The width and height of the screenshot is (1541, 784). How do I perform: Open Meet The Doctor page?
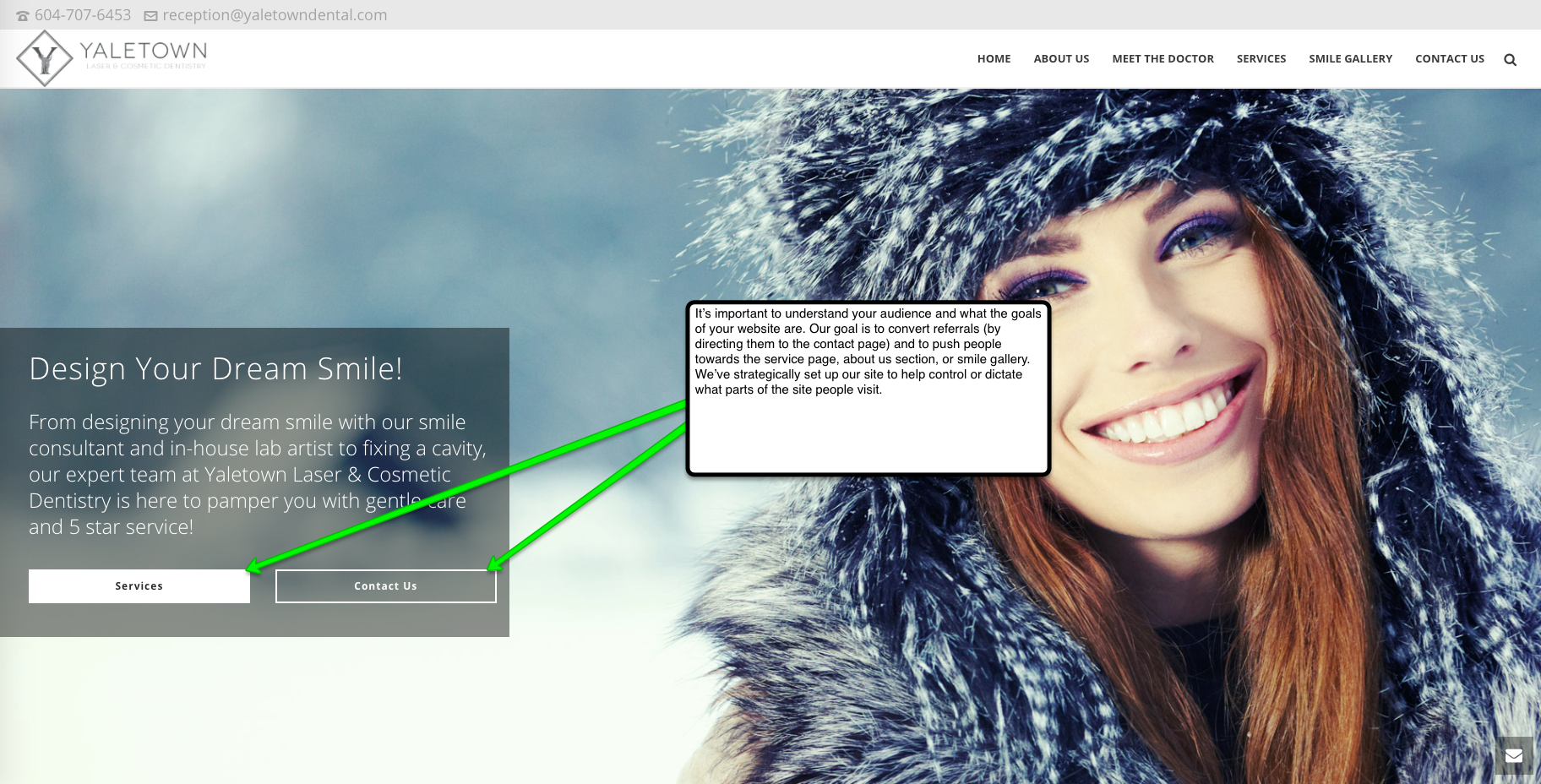pos(1163,59)
